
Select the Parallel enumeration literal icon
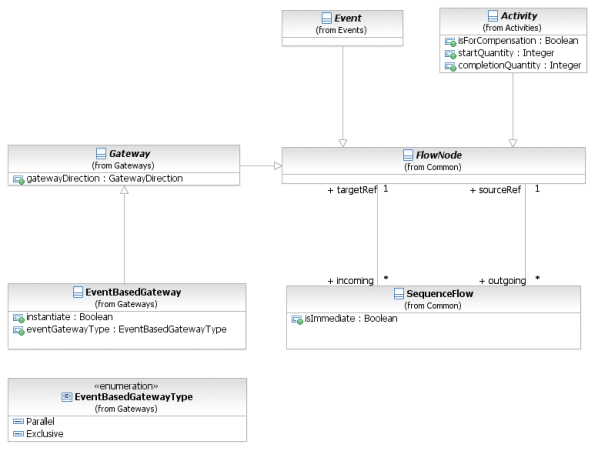point(18,421)
